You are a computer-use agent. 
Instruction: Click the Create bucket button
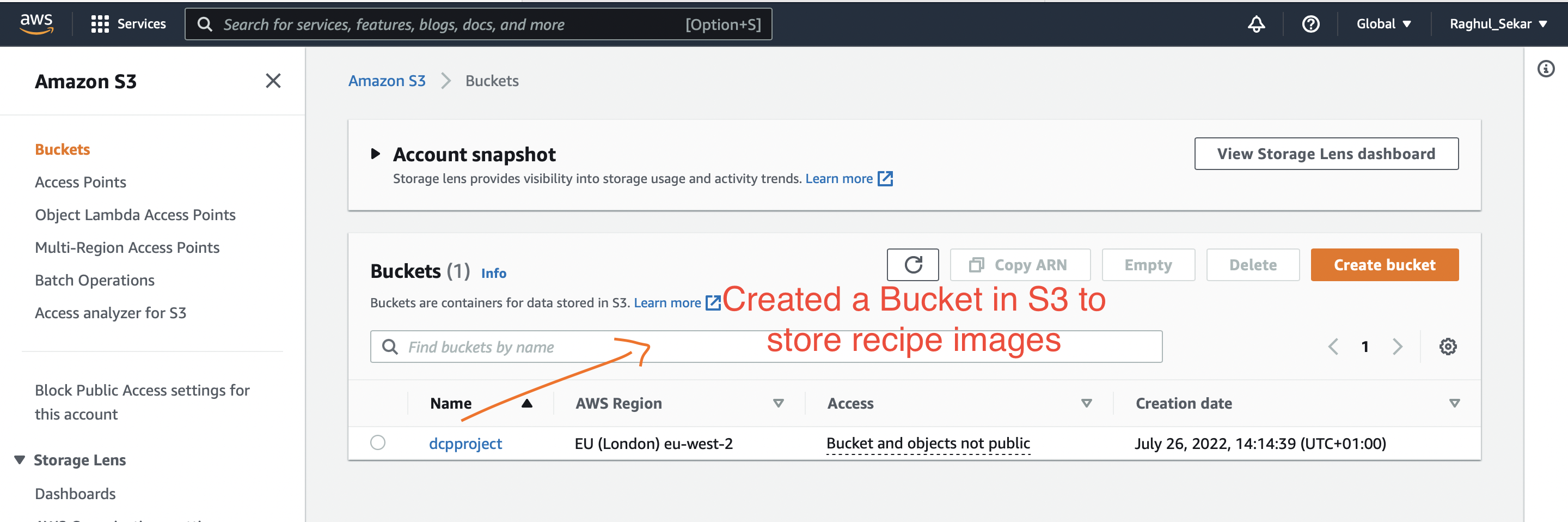pyautogui.click(x=1384, y=265)
